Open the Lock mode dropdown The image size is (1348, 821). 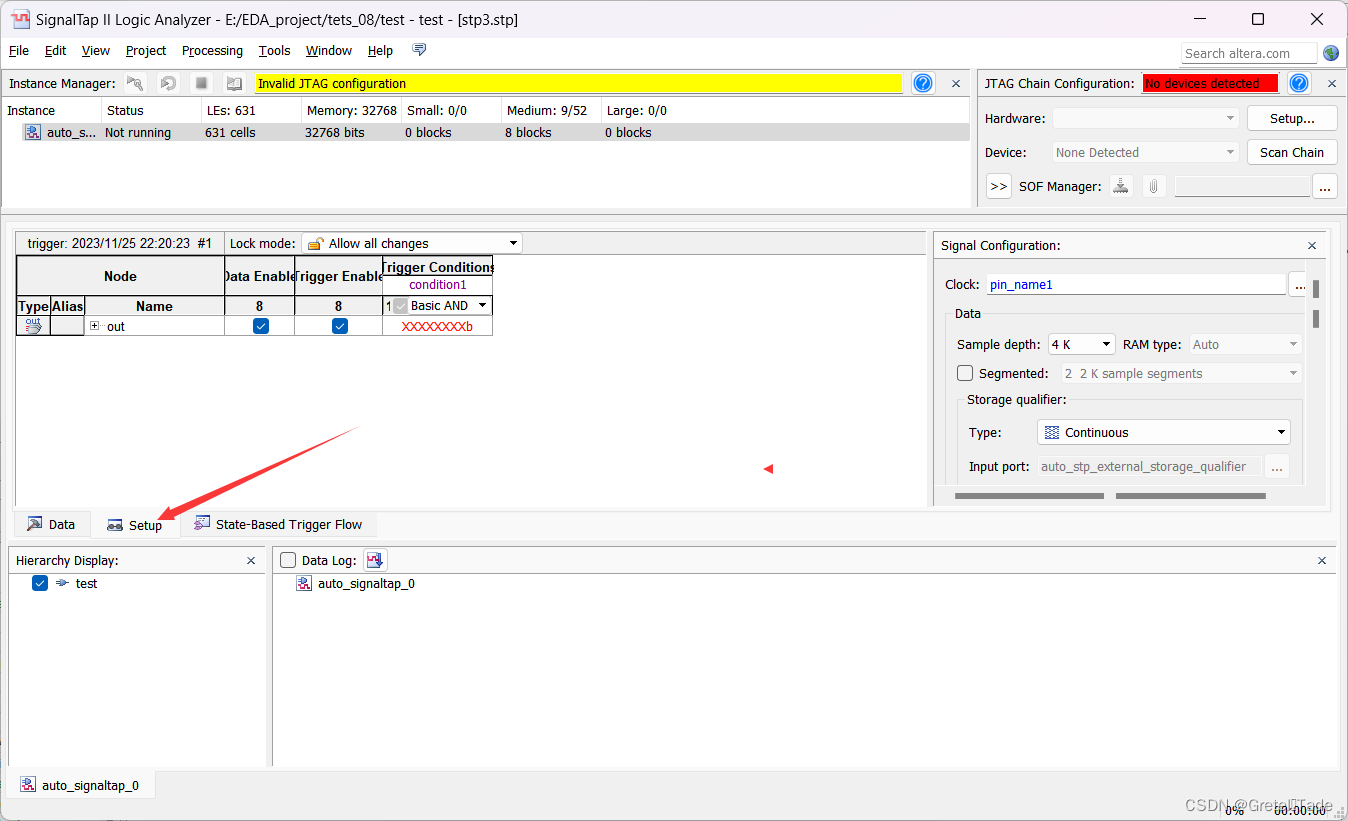tap(411, 243)
